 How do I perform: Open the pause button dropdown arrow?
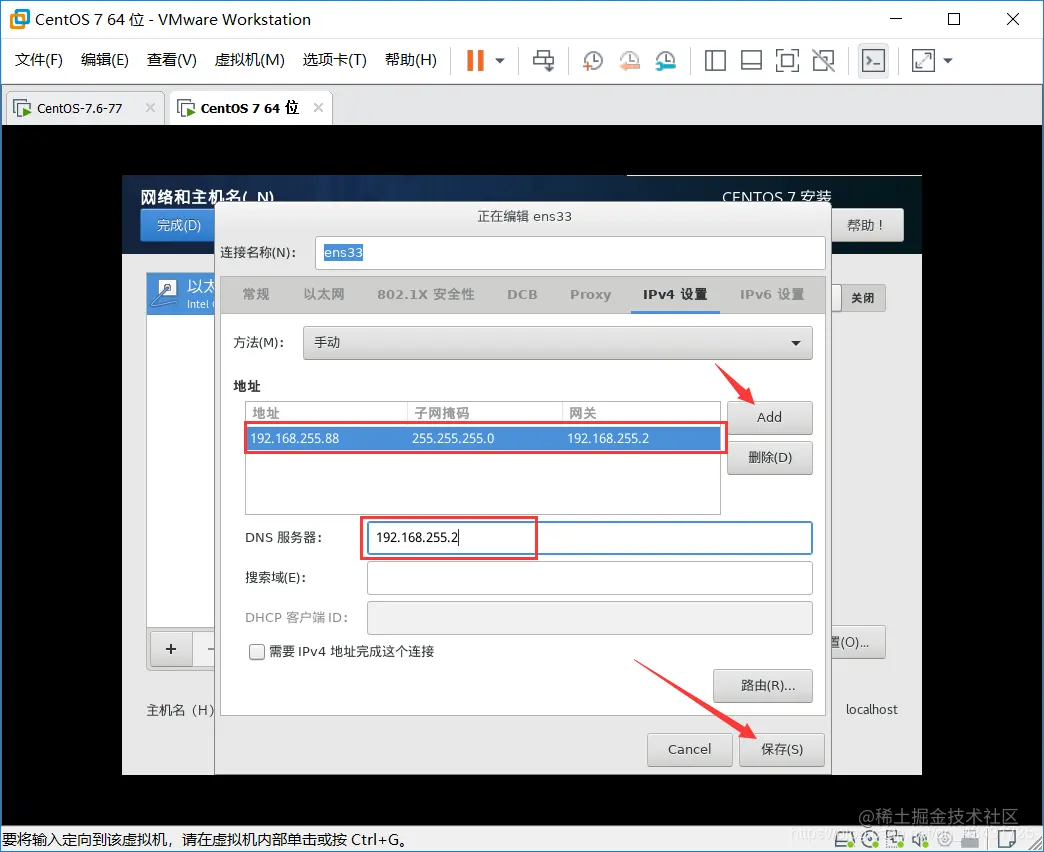(x=497, y=60)
